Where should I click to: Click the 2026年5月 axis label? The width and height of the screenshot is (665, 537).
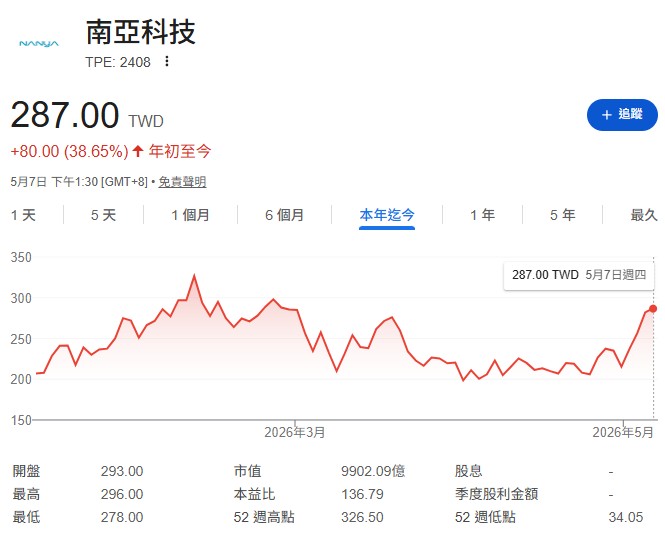point(623,433)
